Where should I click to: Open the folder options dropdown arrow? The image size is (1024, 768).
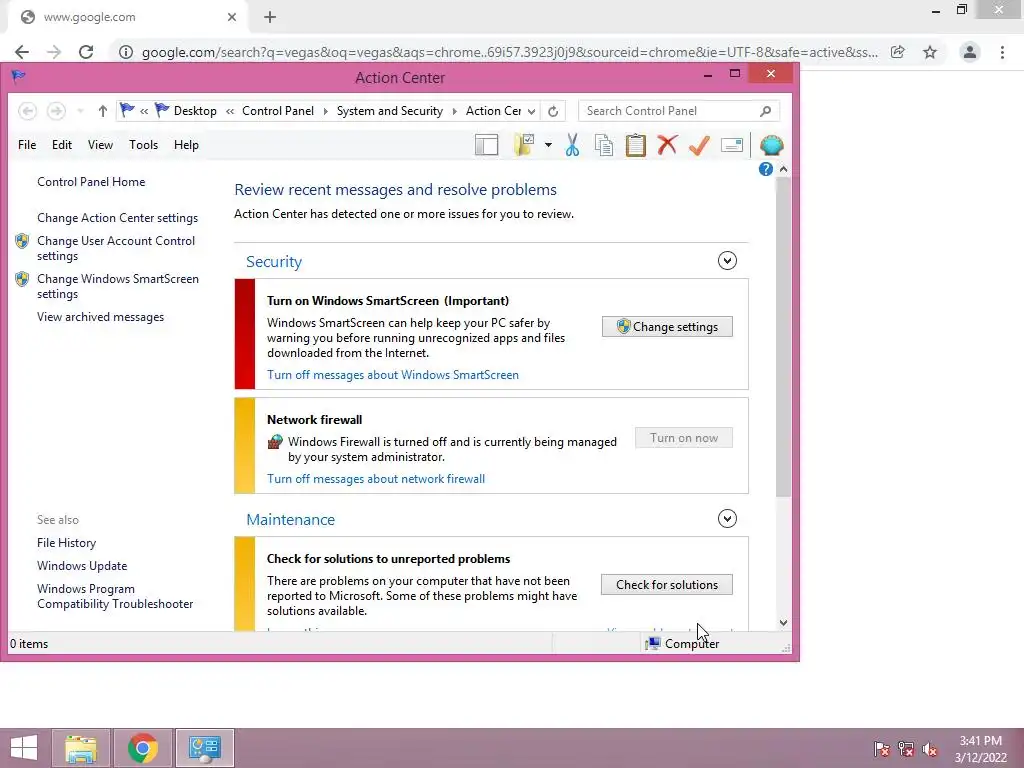548,145
